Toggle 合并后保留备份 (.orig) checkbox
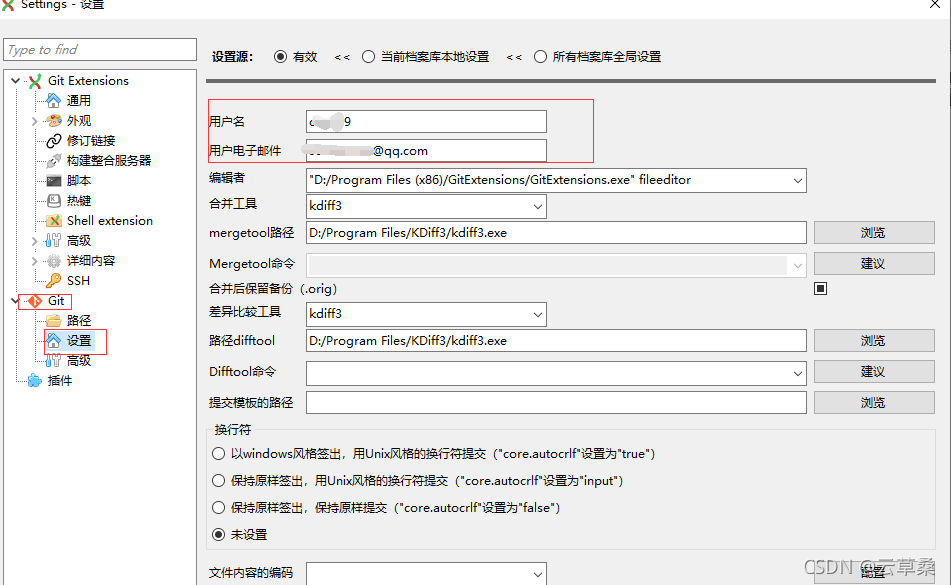The width and height of the screenshot is (951, 585). [821, 289]
